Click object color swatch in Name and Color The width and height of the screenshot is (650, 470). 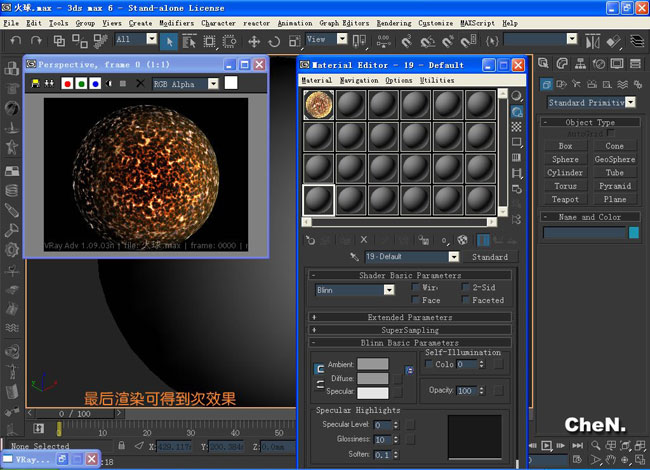(634, 233)
